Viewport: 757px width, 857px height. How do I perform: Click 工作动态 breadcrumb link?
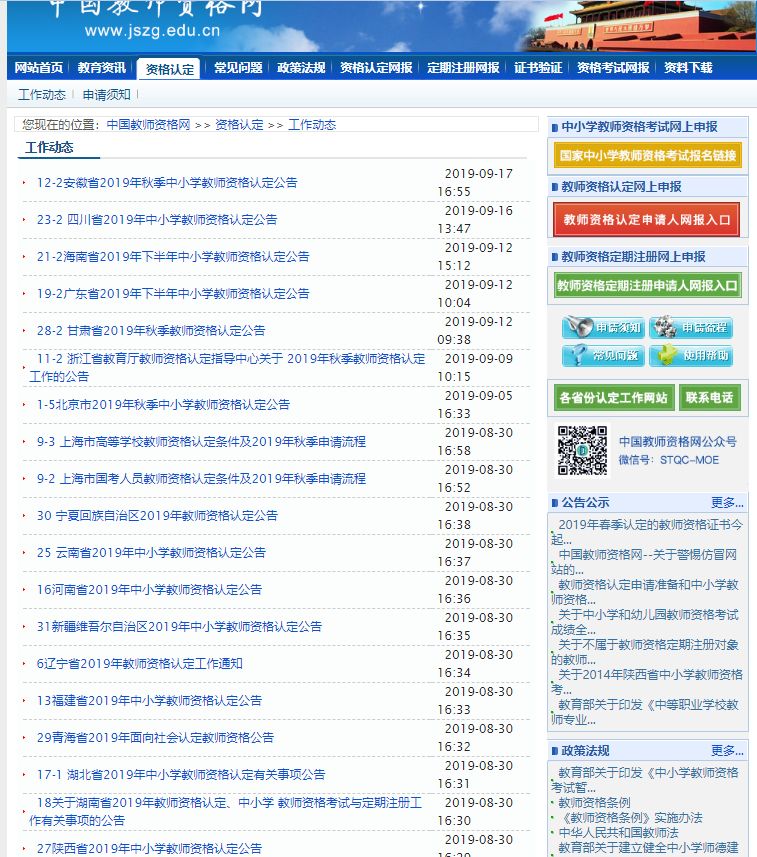(312, 125)
